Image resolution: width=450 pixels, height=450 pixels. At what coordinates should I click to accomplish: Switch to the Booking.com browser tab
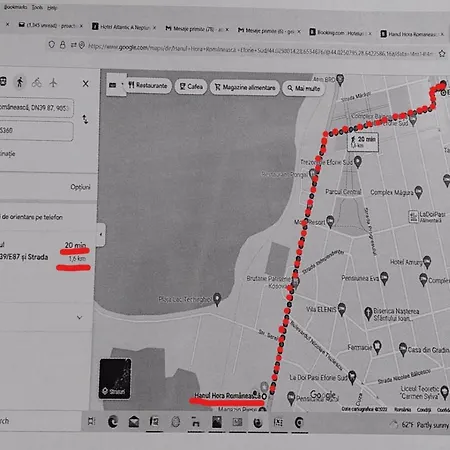340,33
